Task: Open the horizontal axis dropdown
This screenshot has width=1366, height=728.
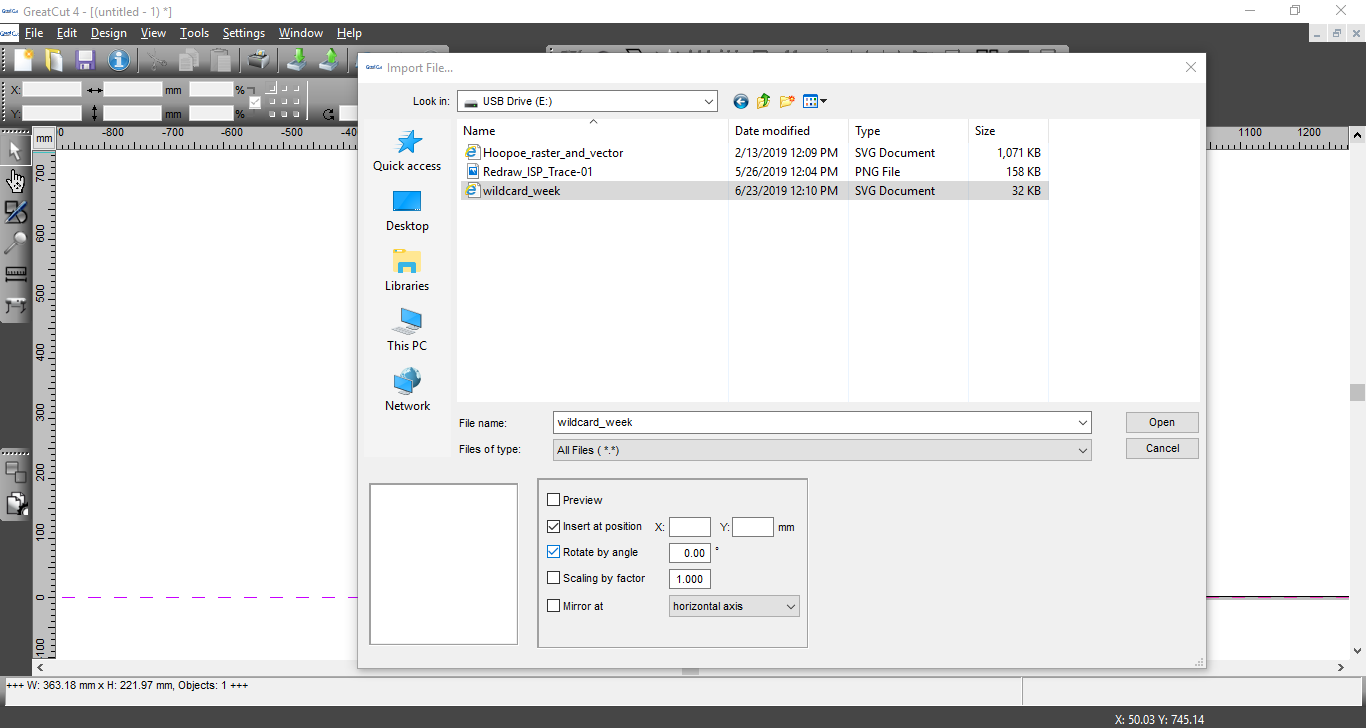Action: [x=791, y=606]
